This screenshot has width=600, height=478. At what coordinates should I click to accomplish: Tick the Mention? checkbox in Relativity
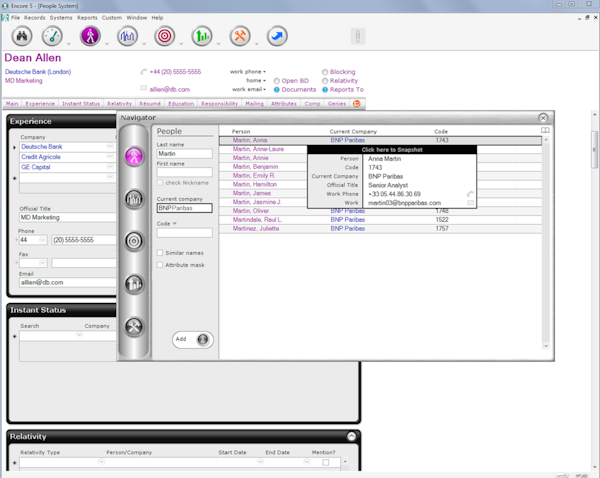coord(326,462)
